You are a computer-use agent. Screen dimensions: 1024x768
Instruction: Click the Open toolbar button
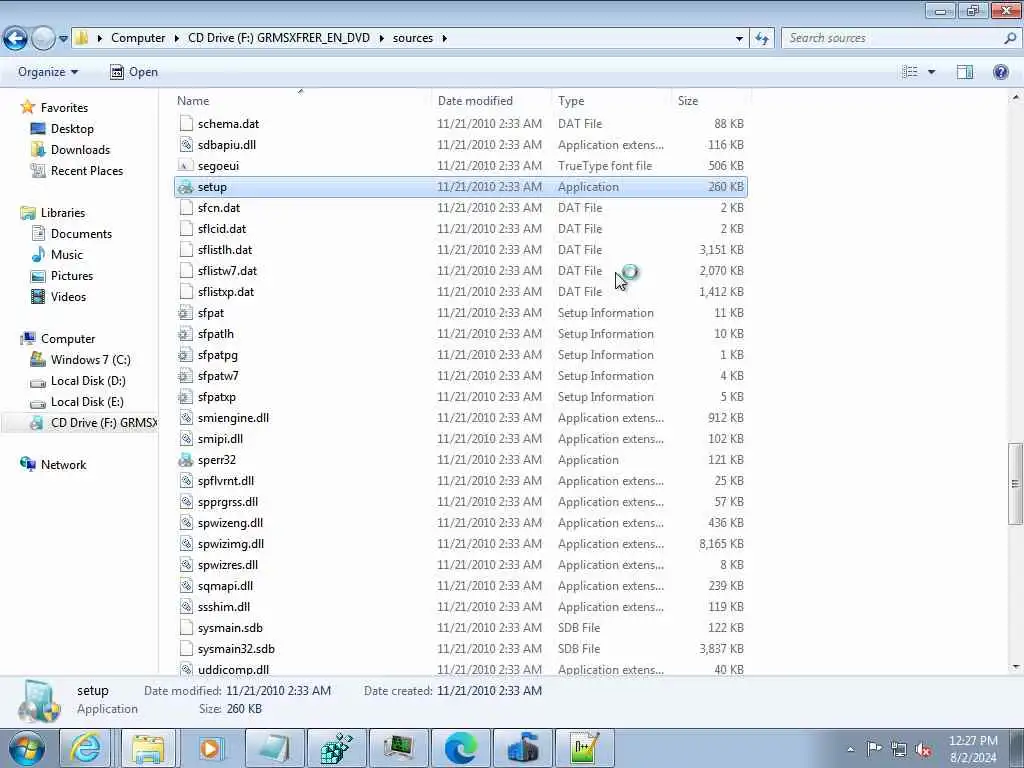(x=134, y=72)
